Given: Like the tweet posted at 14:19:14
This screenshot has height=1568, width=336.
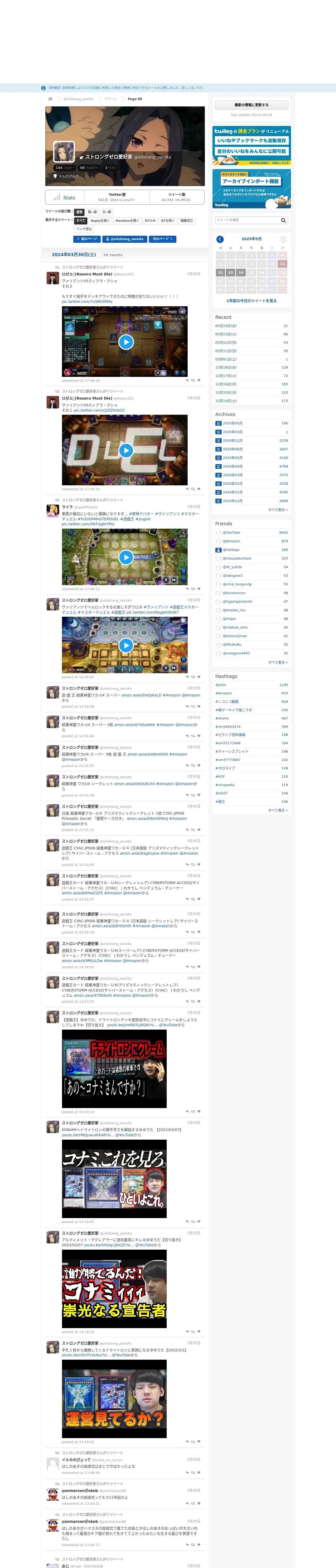Looking at the screenshot, I should pyautogui.click(x=199, y=1112).
